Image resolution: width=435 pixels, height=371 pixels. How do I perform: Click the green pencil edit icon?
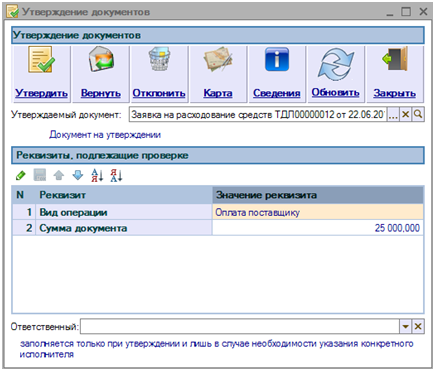[x=20, y=175]
